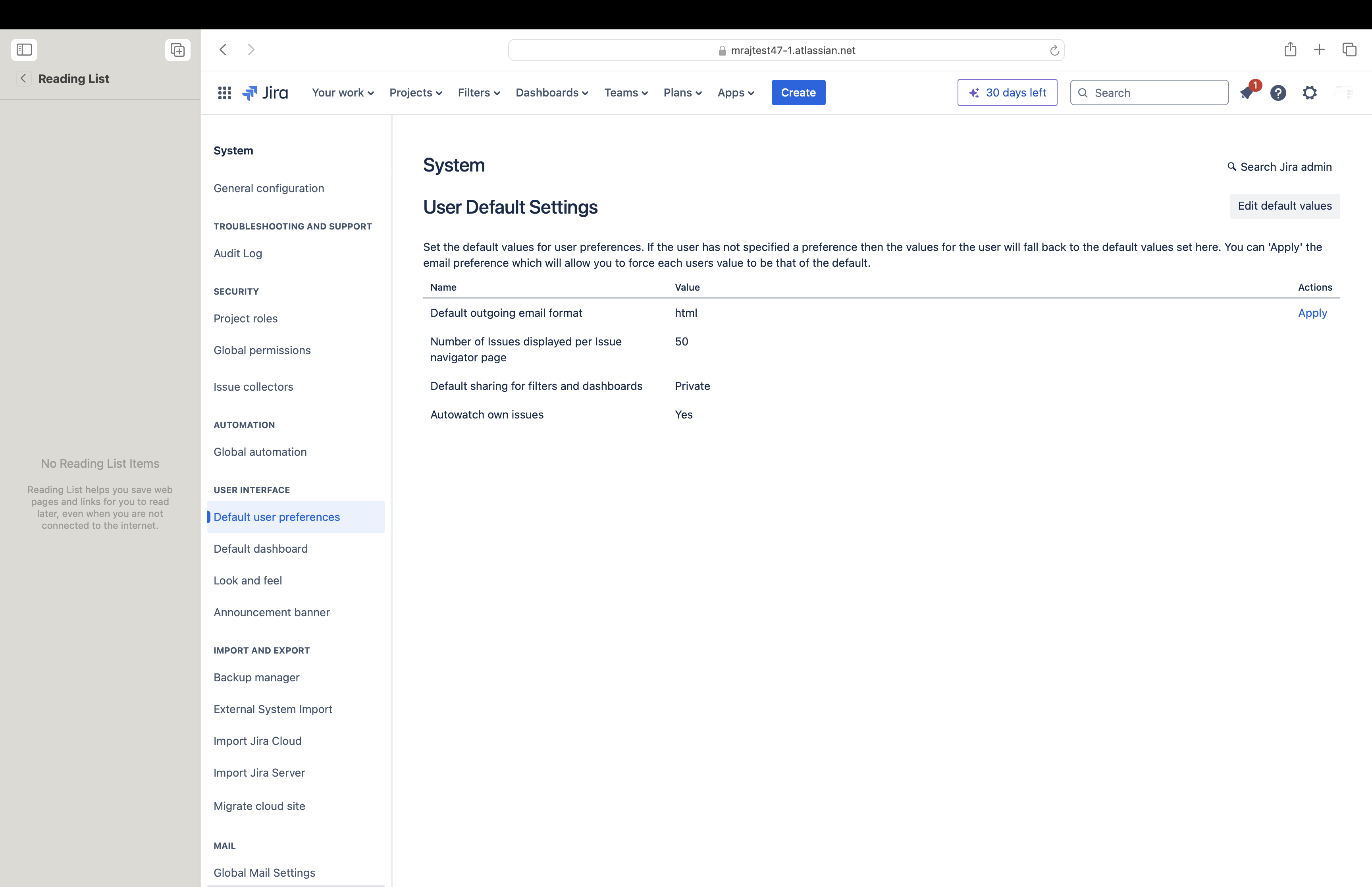Toggle the Safari sidebar
The height and width of the screenshot is (887, 1372).
click(24, 50)
